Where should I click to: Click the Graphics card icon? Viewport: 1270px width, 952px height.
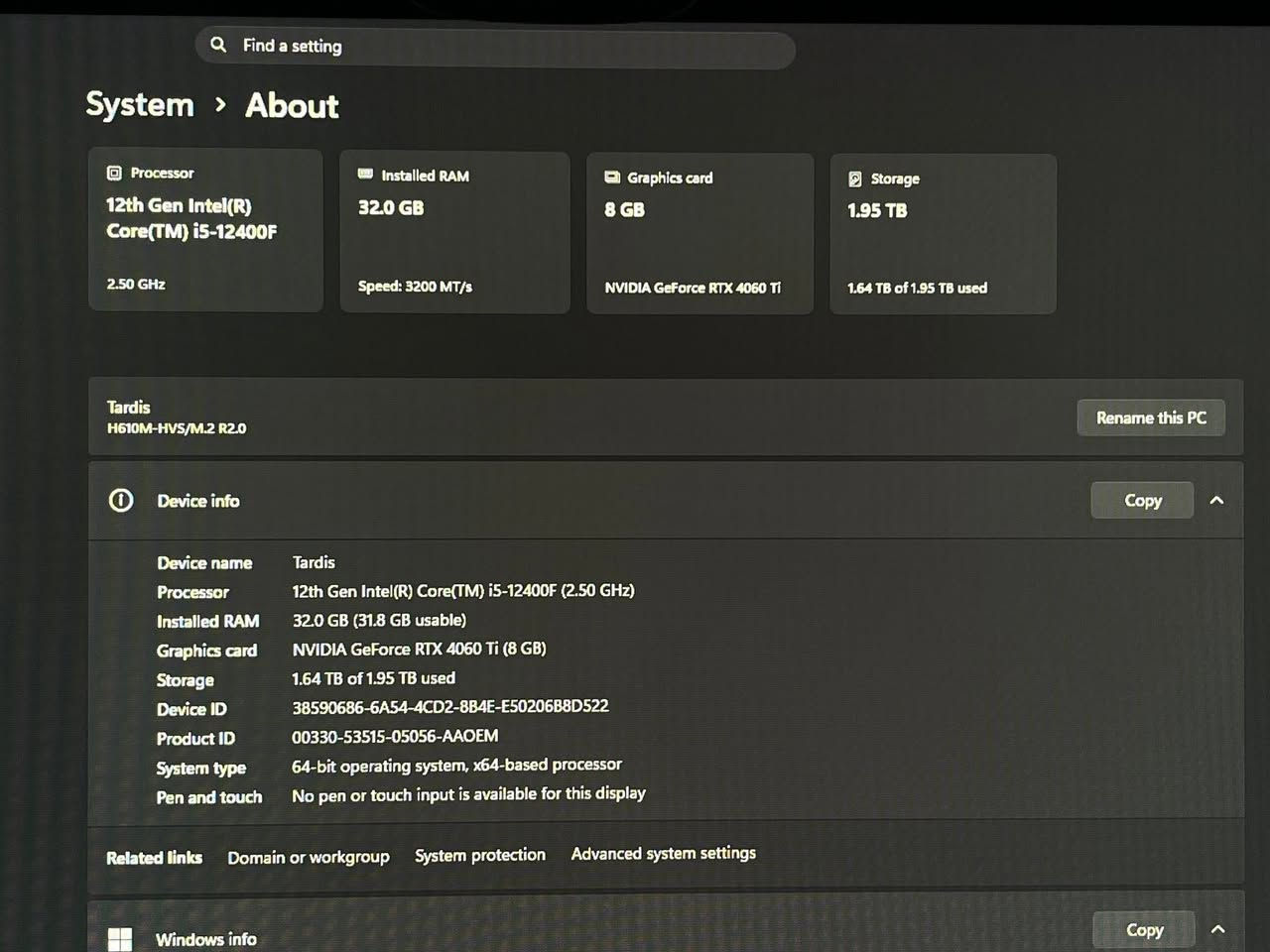click(x=612, y=178)
